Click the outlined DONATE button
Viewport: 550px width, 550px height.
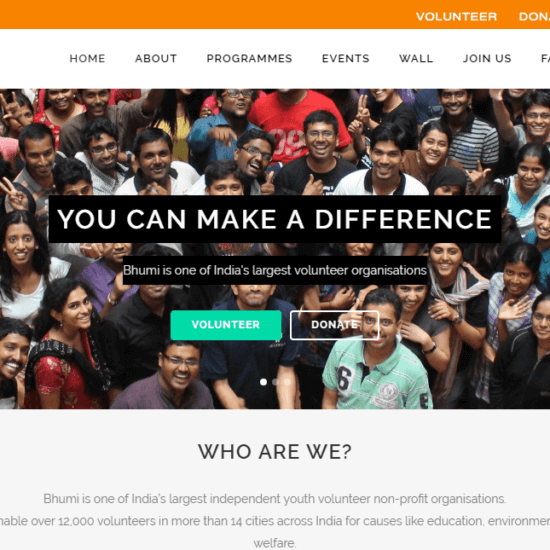coord(335,325)
